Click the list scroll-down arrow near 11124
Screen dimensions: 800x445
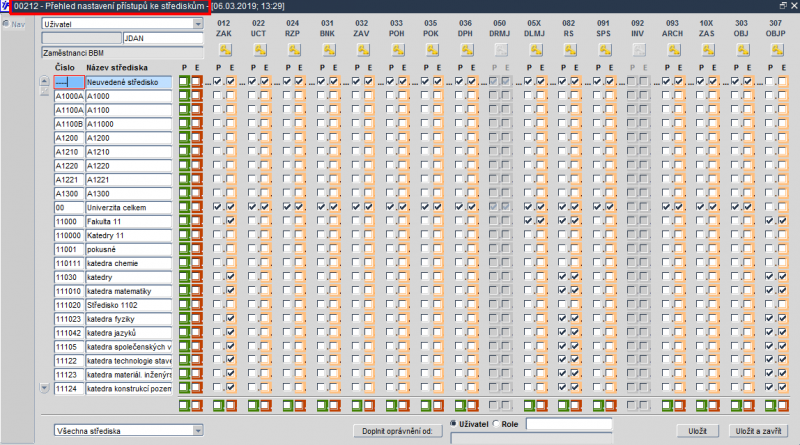point(44,388)
